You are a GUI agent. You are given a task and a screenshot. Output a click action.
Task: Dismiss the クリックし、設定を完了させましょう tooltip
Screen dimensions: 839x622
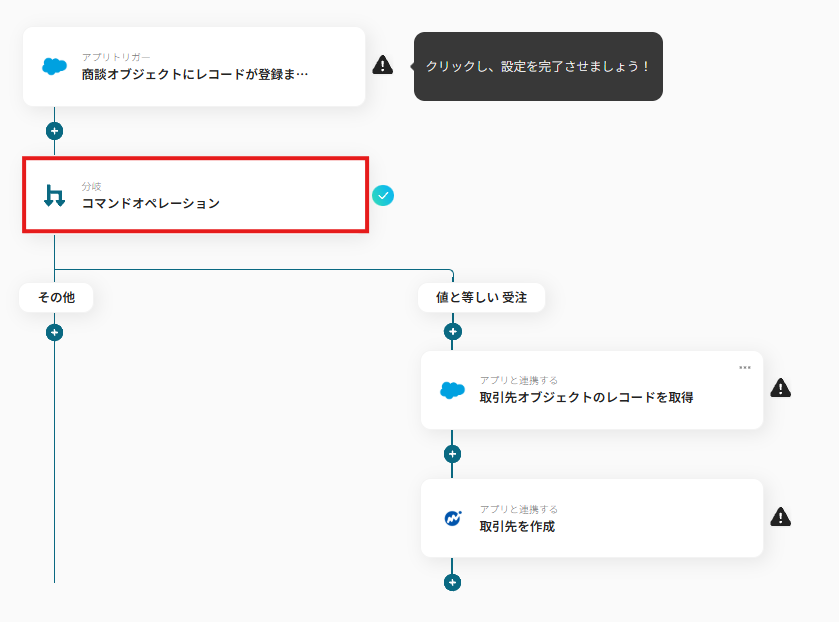[x=538, y=67]
